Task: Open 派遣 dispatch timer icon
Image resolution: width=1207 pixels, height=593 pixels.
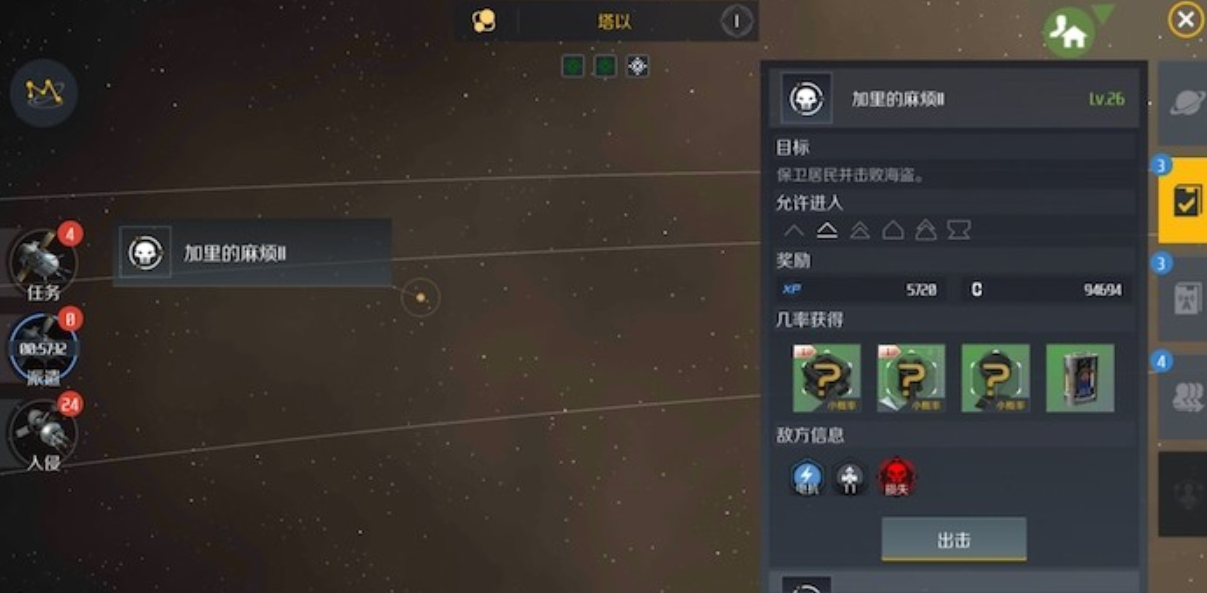Action: coord(43,350)
